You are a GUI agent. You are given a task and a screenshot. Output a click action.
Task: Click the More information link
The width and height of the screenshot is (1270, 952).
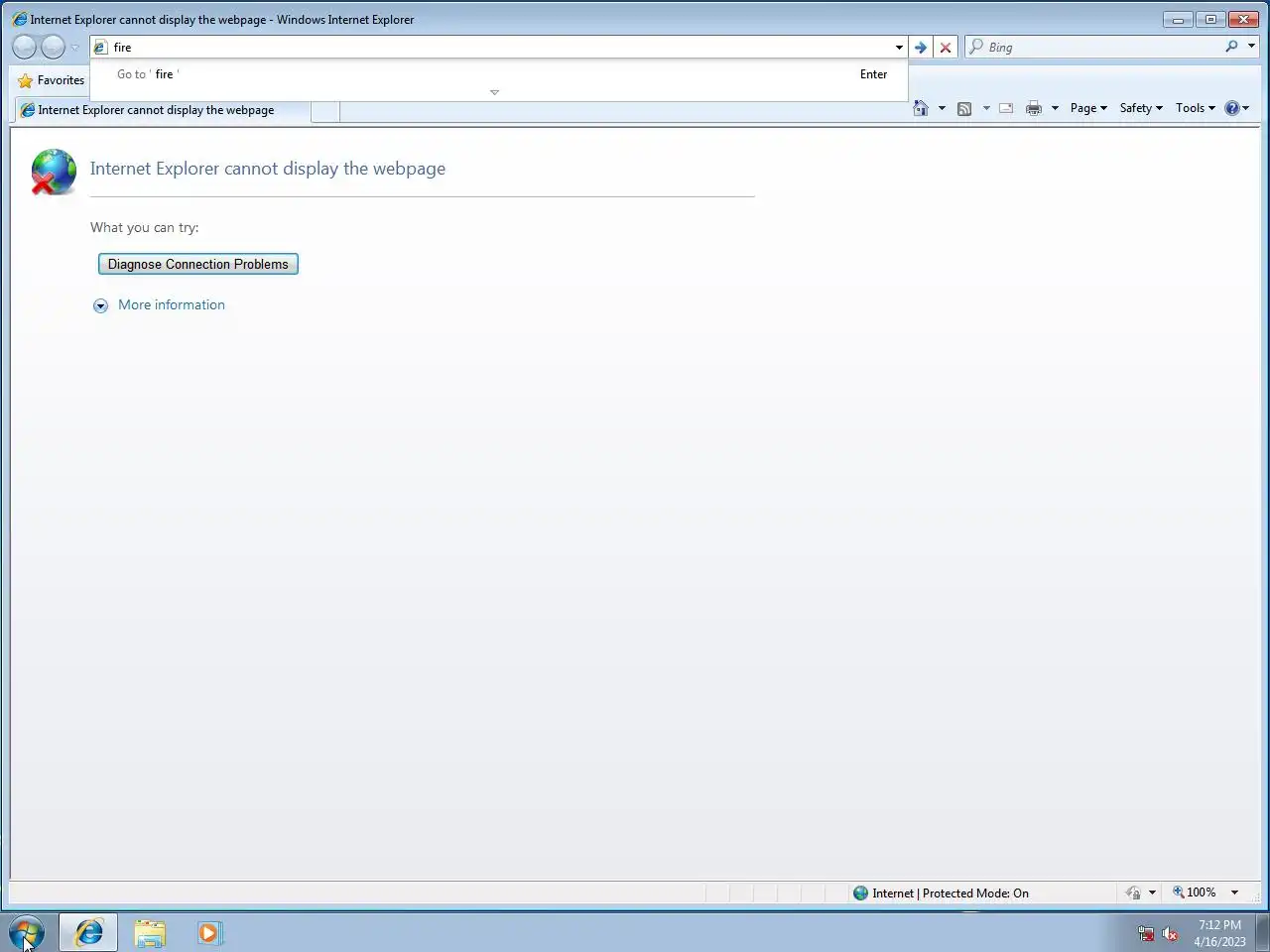click(x=172, y=304)
